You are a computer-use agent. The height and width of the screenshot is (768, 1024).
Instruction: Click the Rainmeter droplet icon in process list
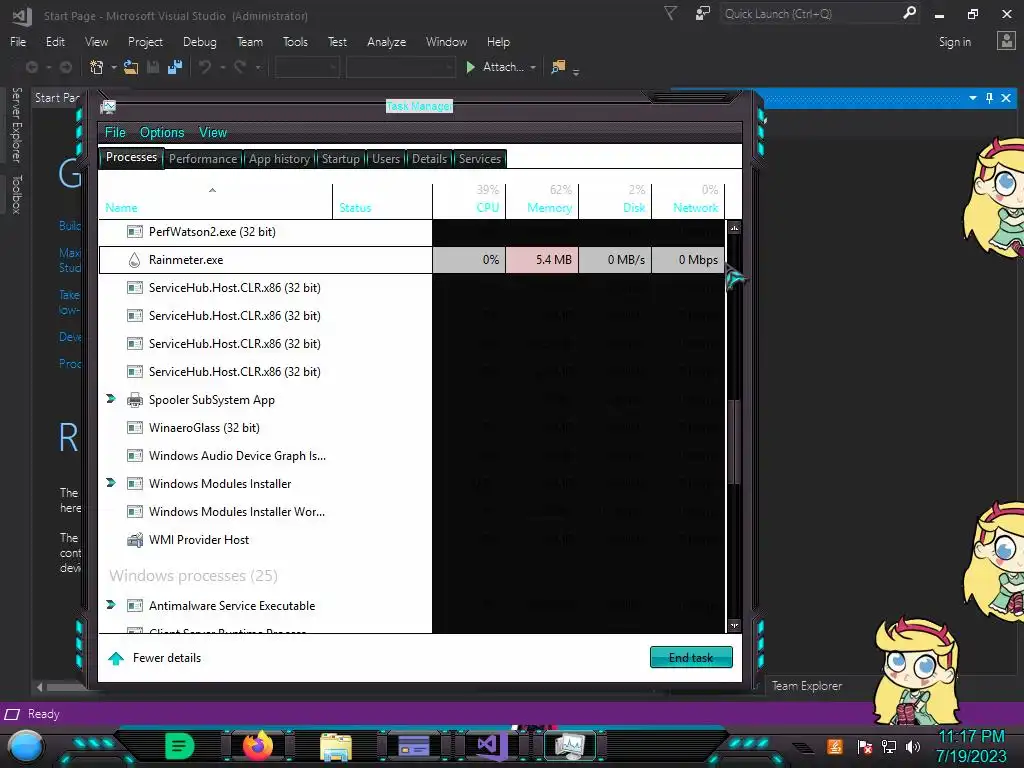135,260
